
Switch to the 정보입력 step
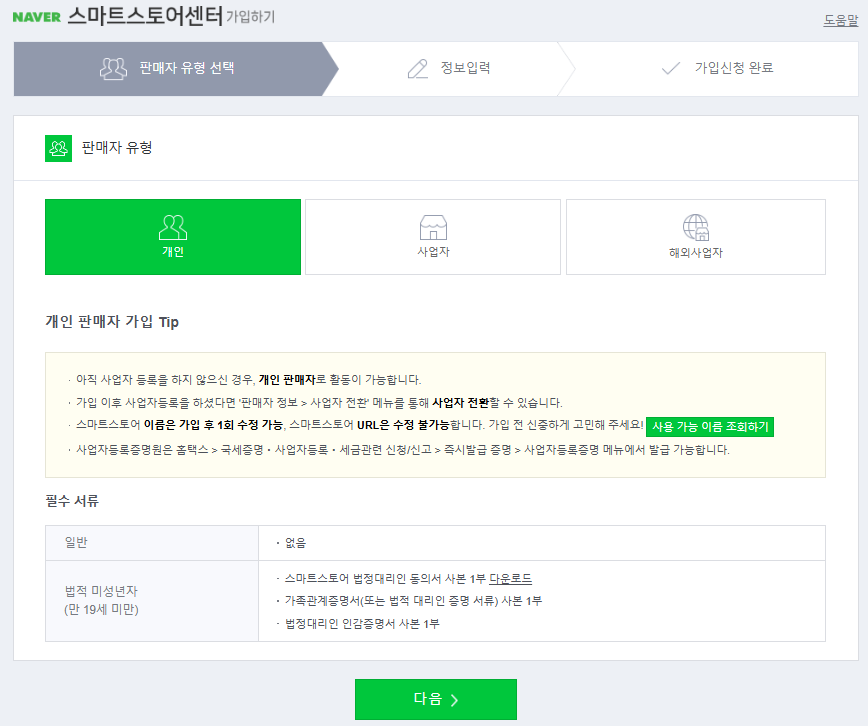click(450, 68)
